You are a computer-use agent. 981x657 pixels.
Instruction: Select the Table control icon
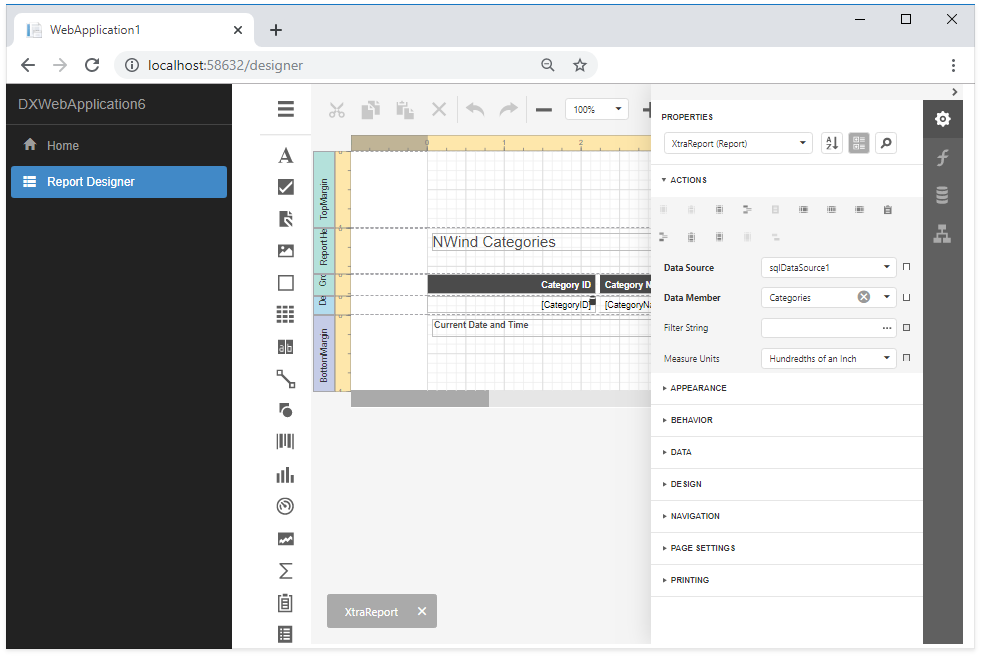coord(286,315)
